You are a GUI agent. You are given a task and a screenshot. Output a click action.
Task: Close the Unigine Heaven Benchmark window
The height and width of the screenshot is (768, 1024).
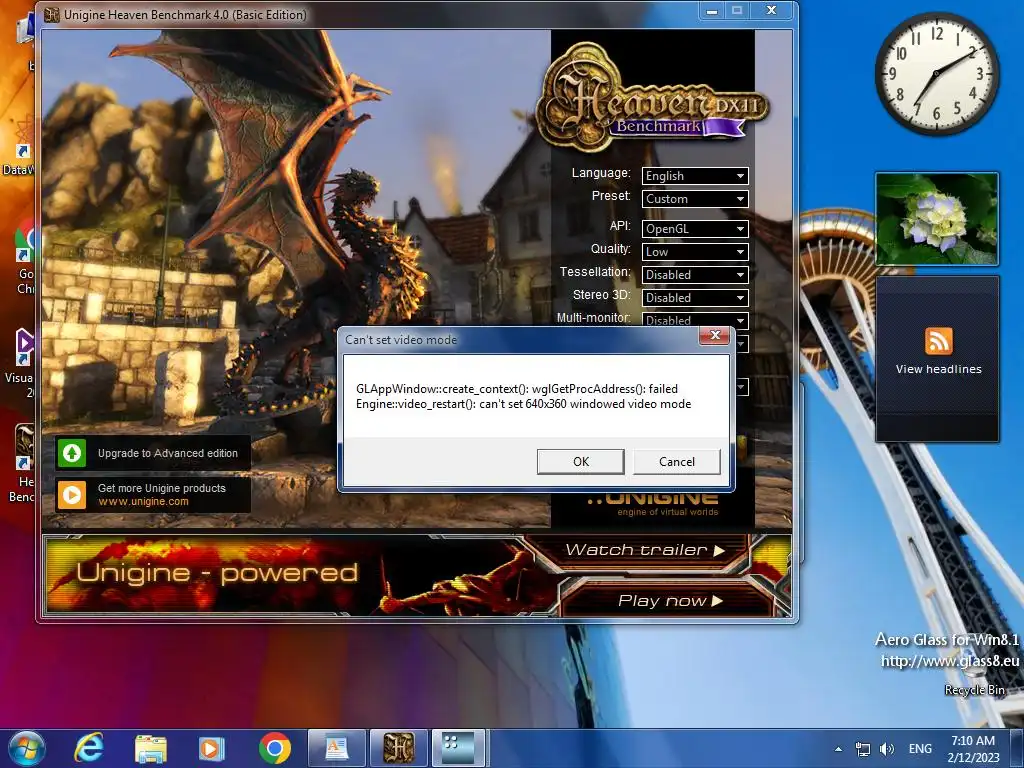point(771,10)
